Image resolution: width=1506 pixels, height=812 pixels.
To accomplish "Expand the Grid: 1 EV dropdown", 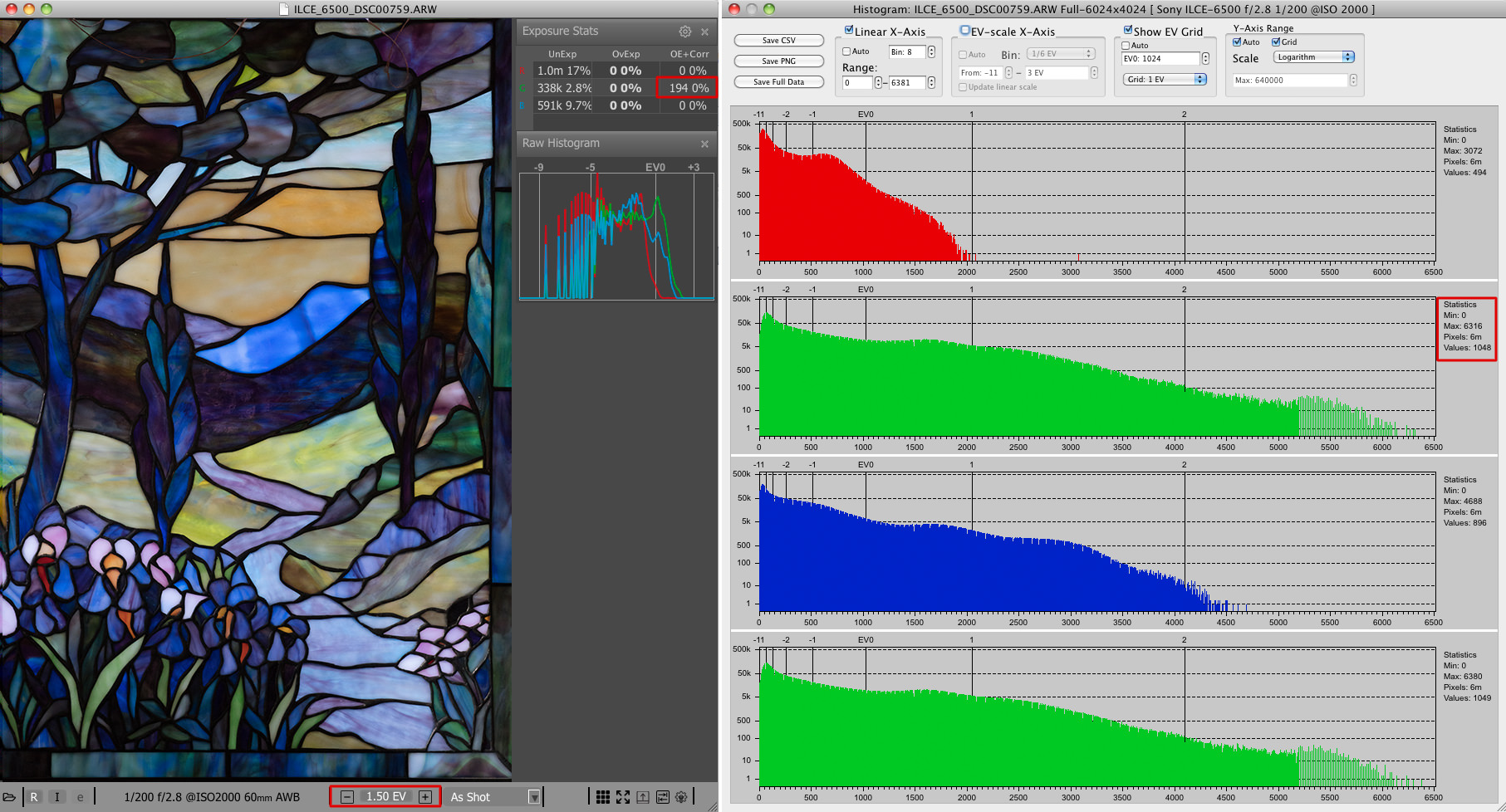I will [1165, 80].
